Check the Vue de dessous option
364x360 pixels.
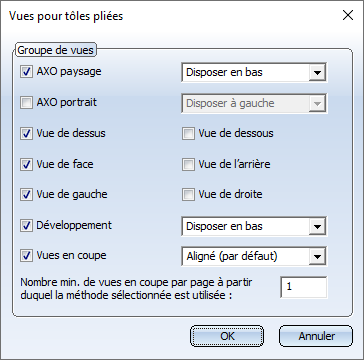coord(188,134)
